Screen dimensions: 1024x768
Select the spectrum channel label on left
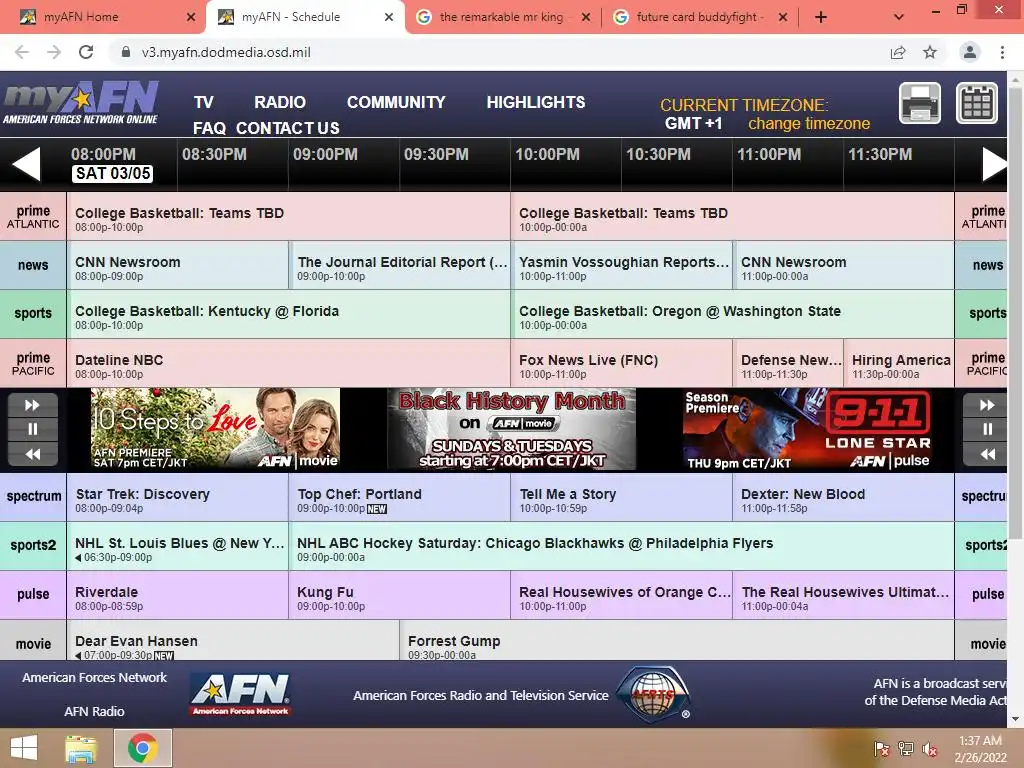pyautogui.click(x=33, y=496)
